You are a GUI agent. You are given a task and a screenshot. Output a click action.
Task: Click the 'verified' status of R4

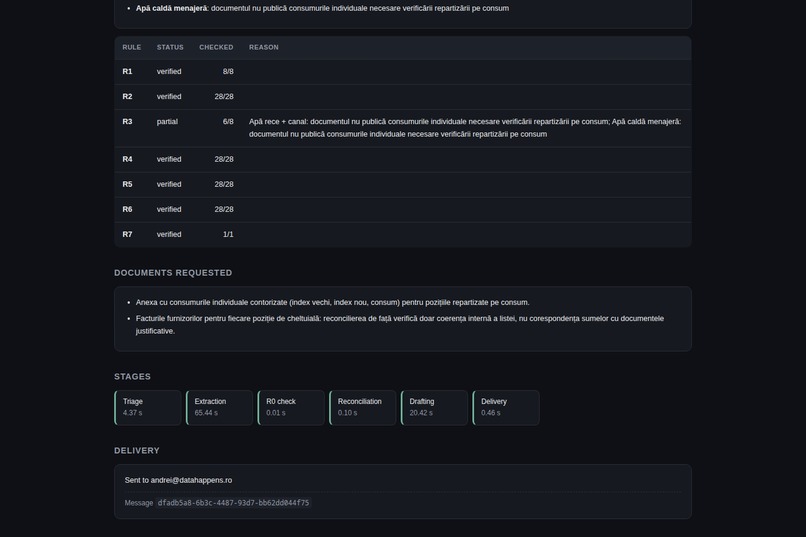coord(169,159)
